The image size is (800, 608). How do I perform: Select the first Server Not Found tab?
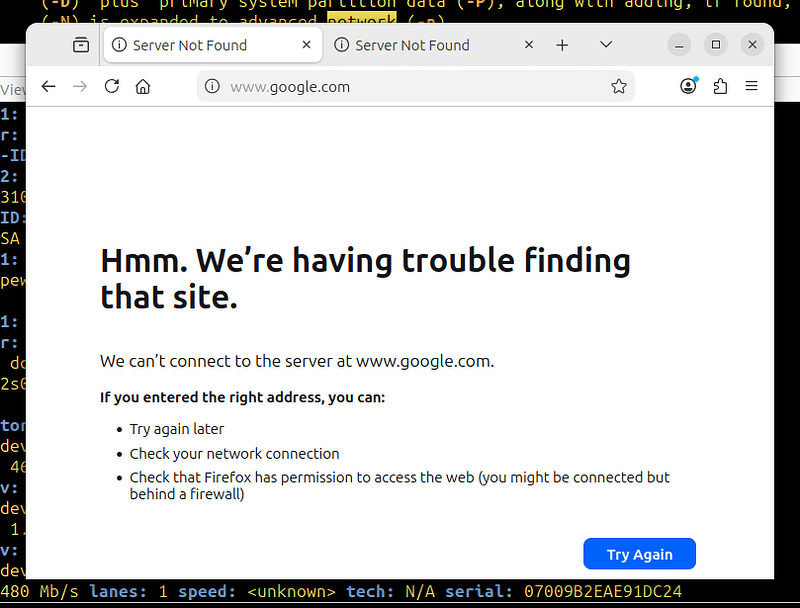200,45
